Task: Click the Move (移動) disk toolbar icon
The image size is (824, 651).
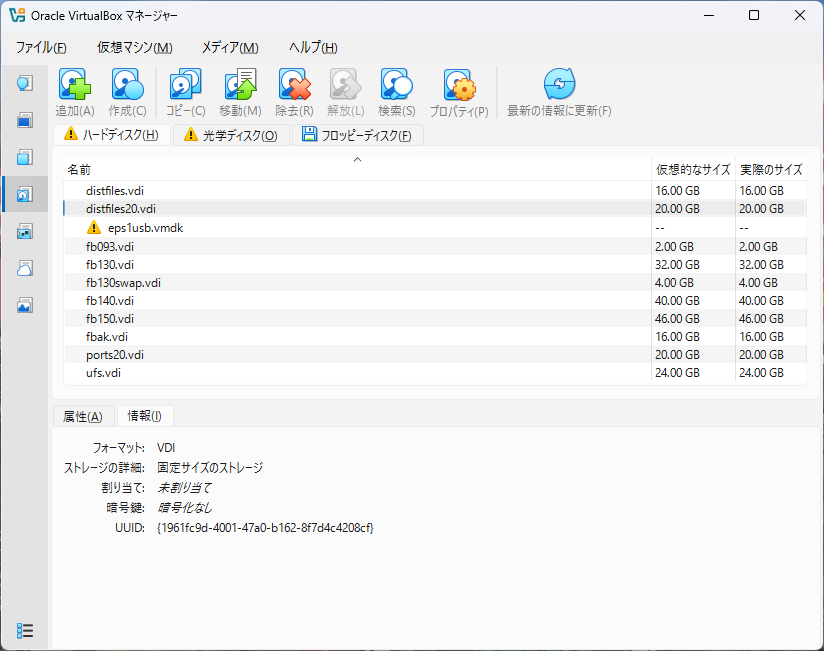Action: coord(240,85)
